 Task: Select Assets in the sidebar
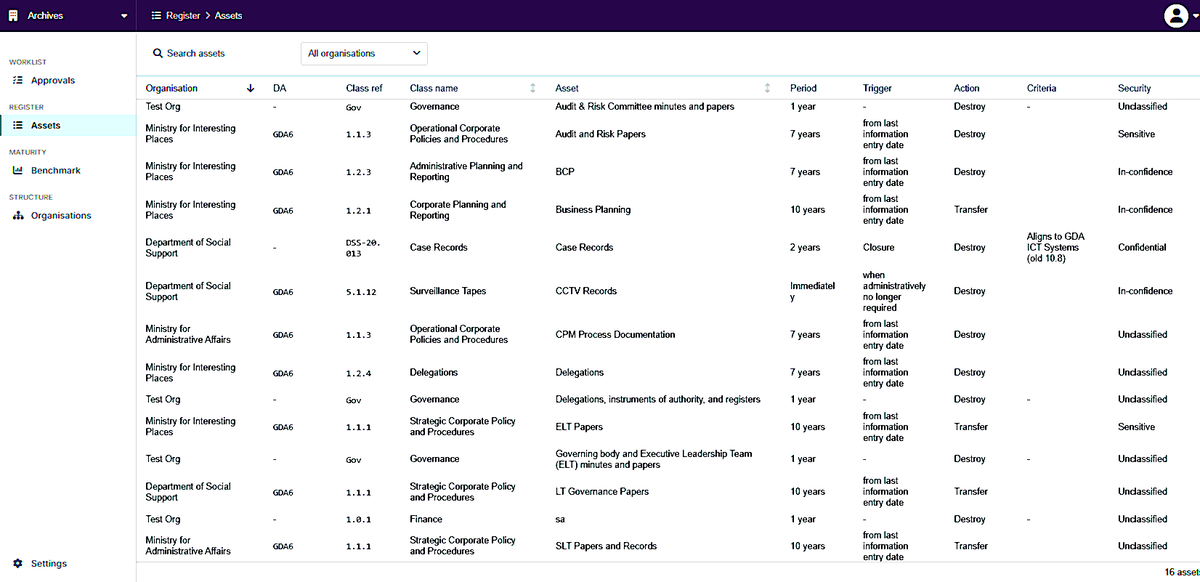click(x=46, y=125)
